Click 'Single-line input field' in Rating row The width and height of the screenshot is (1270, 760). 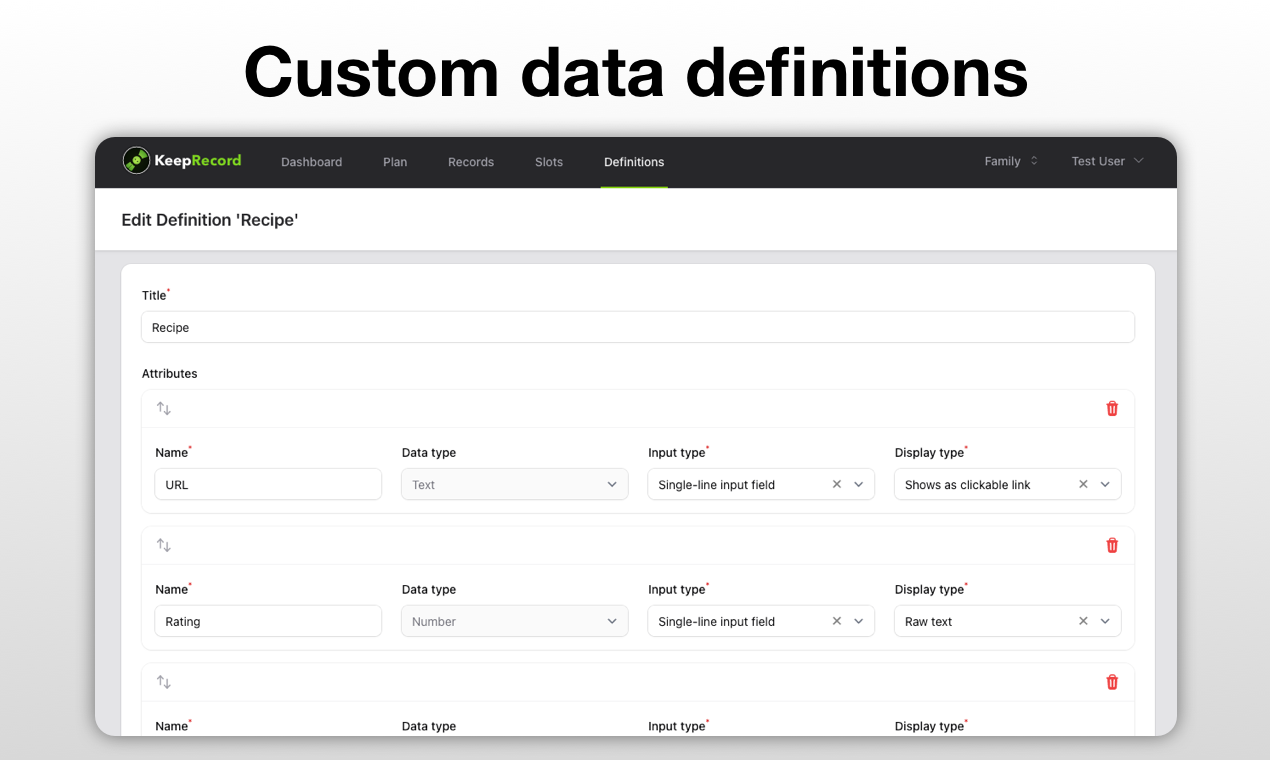[x=717, y=622]
